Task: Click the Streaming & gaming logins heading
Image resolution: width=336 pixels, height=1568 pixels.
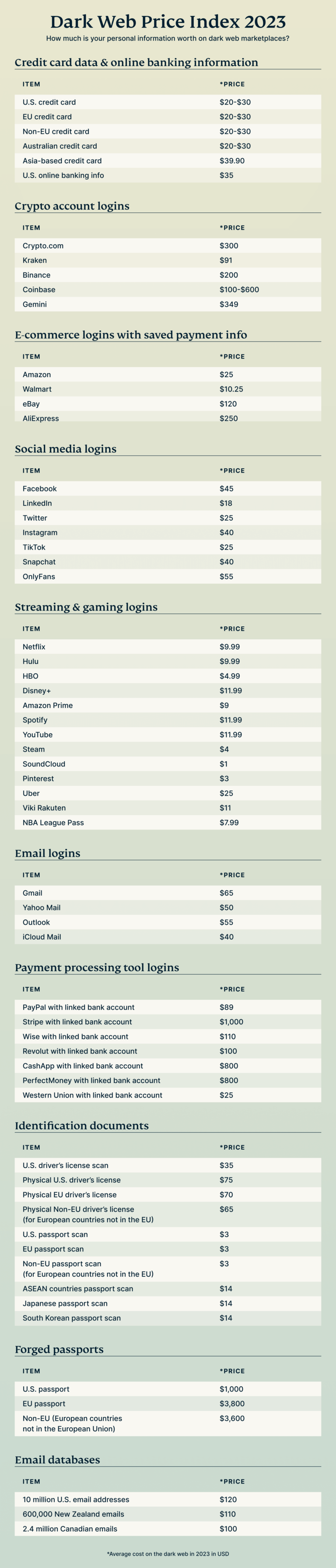Action: click(x=86, y=607)
